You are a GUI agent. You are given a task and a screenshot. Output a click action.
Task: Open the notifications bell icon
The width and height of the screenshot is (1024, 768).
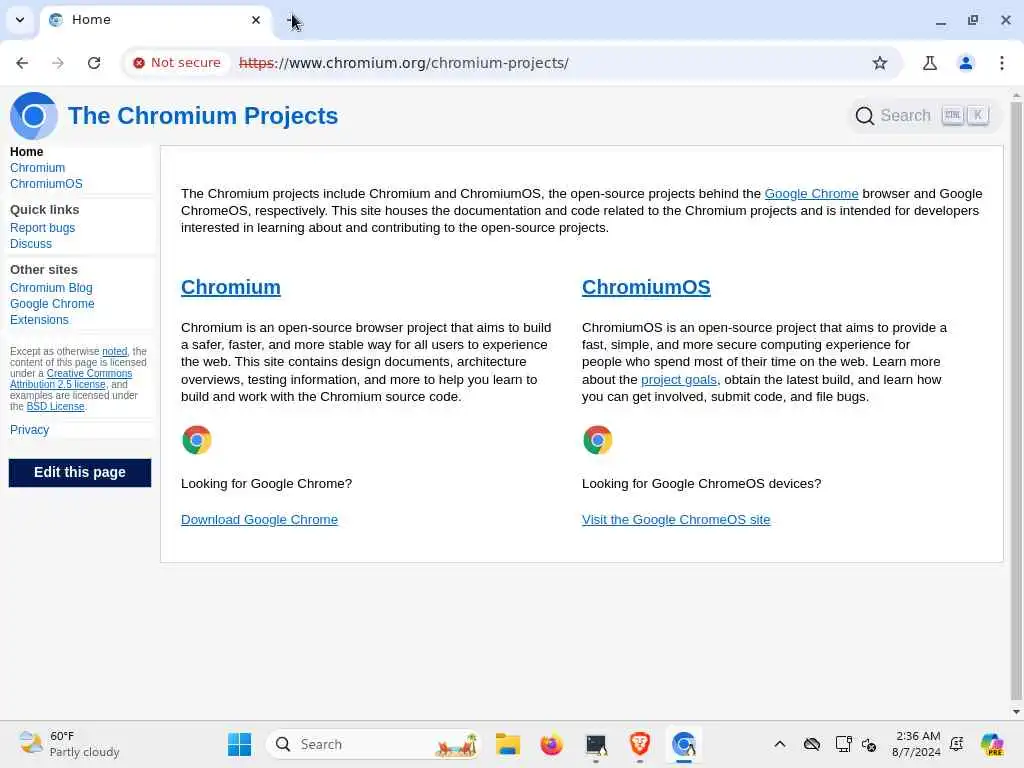(x=957, y=744)
